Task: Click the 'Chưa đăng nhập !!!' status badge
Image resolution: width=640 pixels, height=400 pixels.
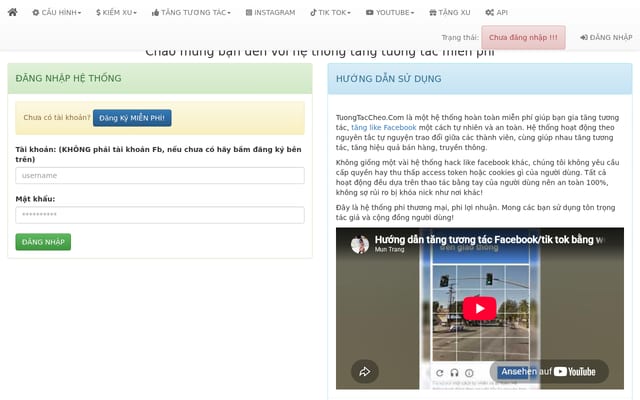Action: 523,38
